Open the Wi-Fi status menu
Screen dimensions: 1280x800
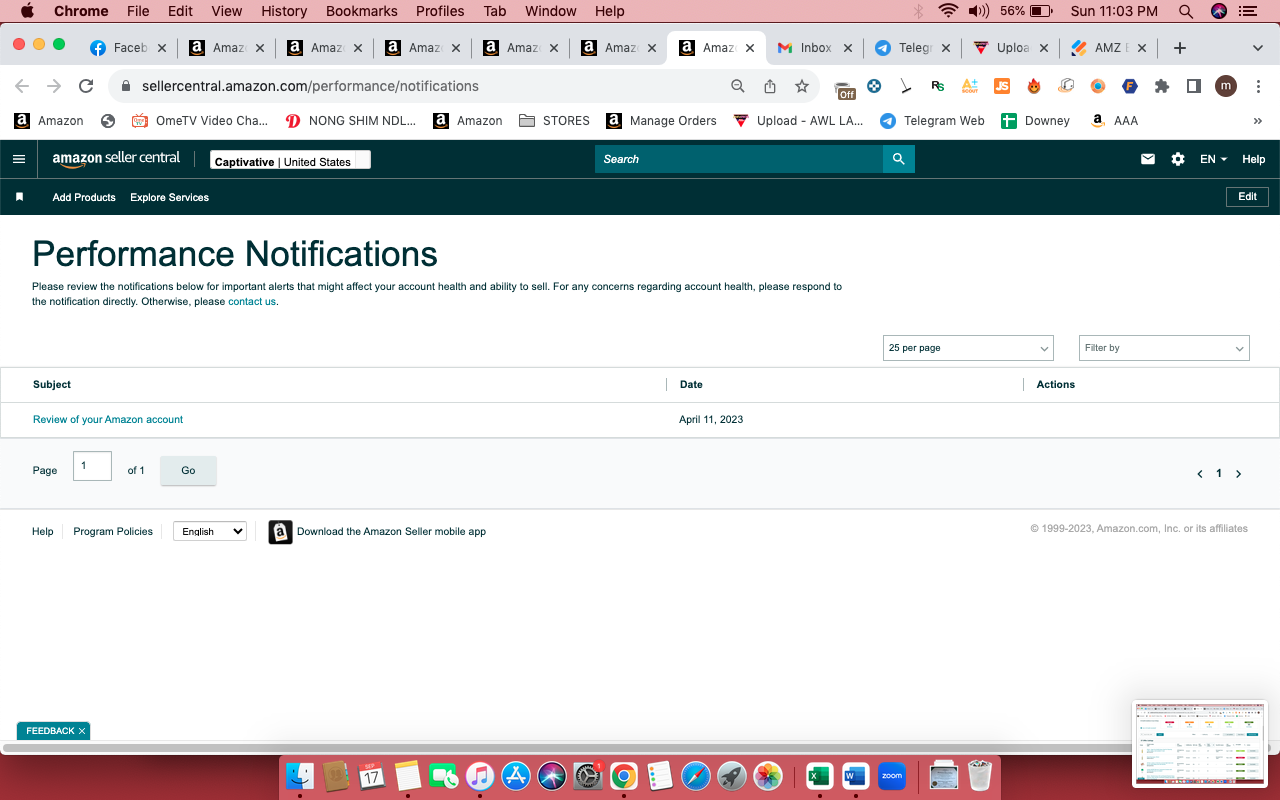point(948,11)
